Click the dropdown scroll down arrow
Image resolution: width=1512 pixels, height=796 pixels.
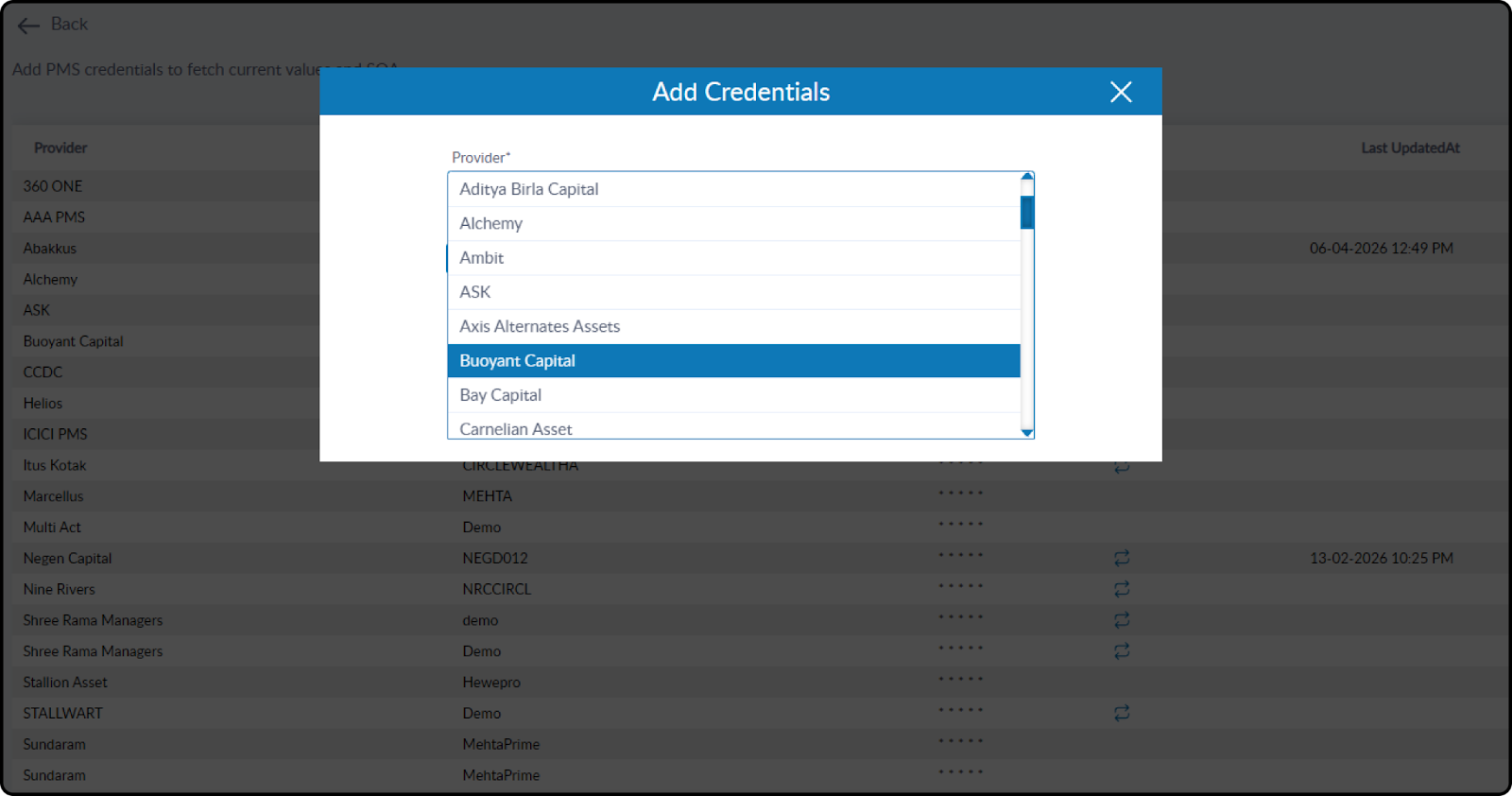pyautogui.click(x=1027, y=432)
